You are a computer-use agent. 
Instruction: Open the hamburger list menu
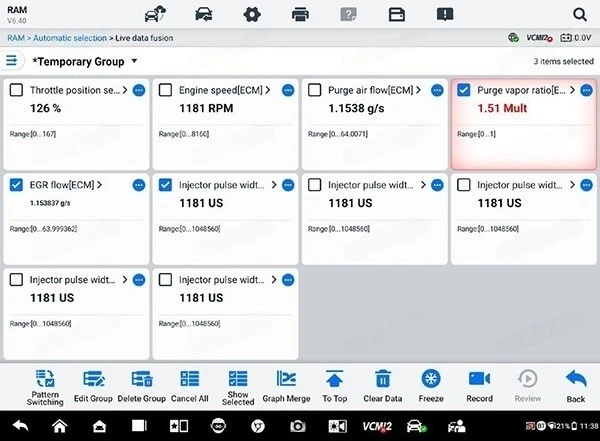[12, 61]
